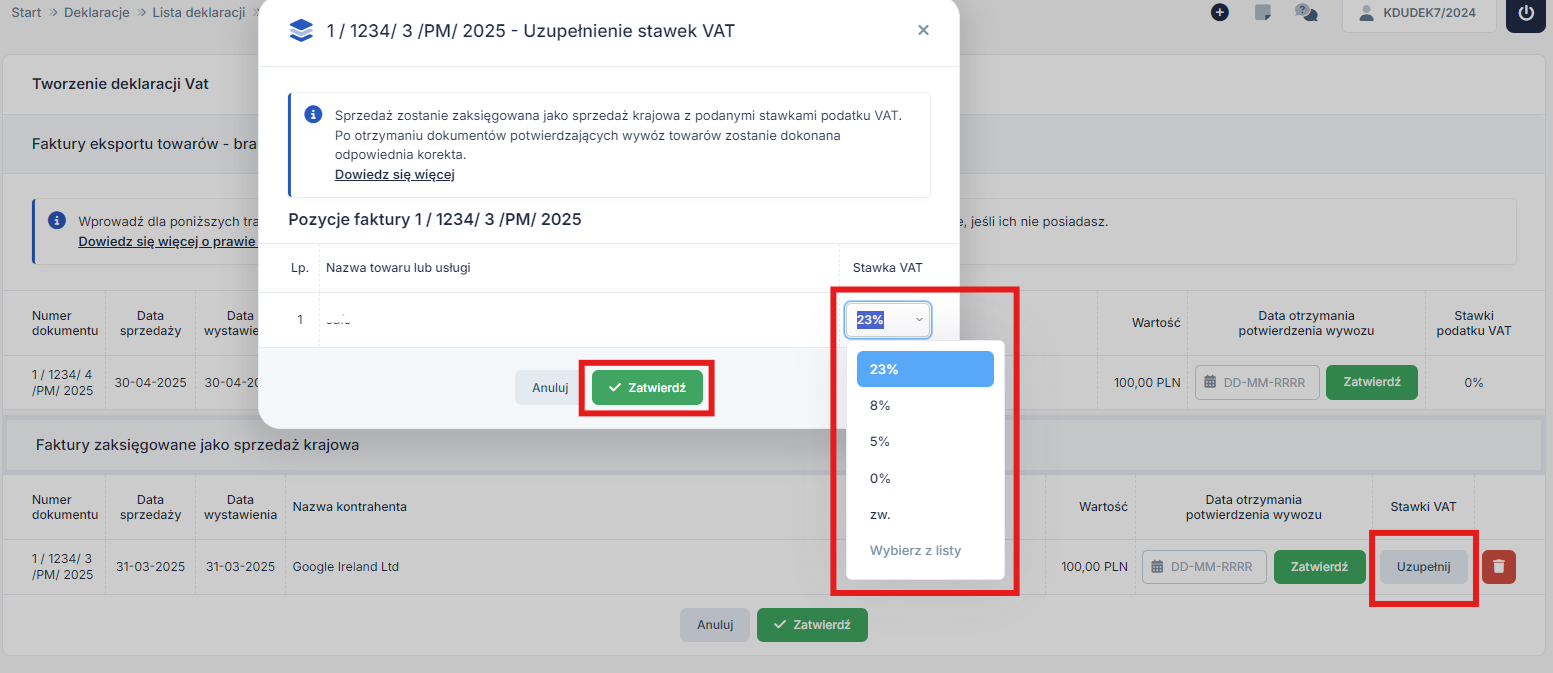Screen dimensions: 1553x673
Task: Confirm VAT rates with dialog Zatwierdź button
Action: point(647,387)
